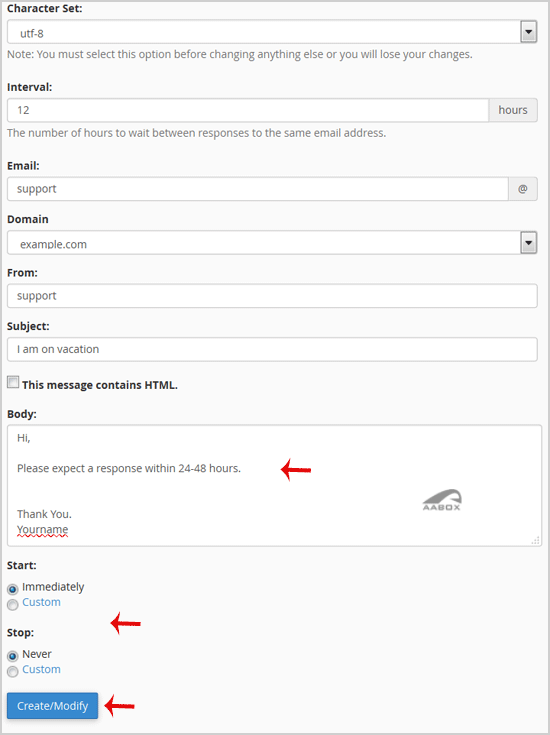Click the Email input containing support
550x735 pixels.
(x=258, y=189)
